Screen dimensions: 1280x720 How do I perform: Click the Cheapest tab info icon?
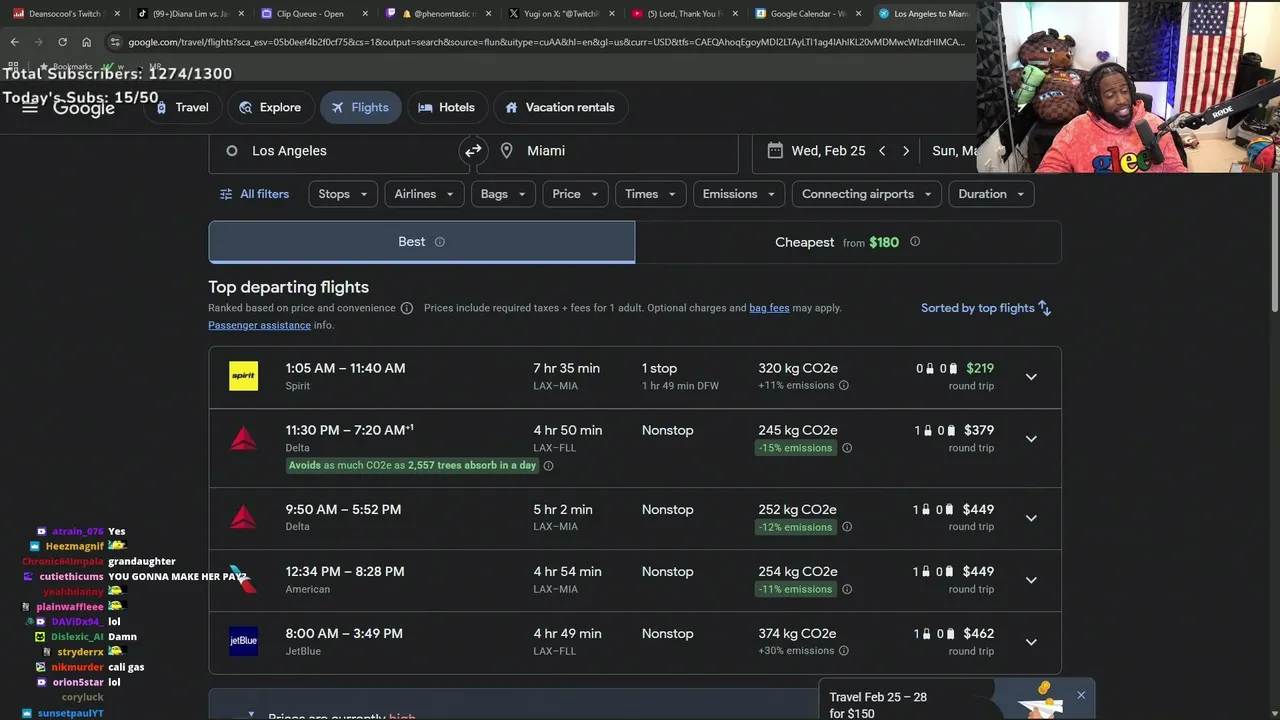pos(915,242)
